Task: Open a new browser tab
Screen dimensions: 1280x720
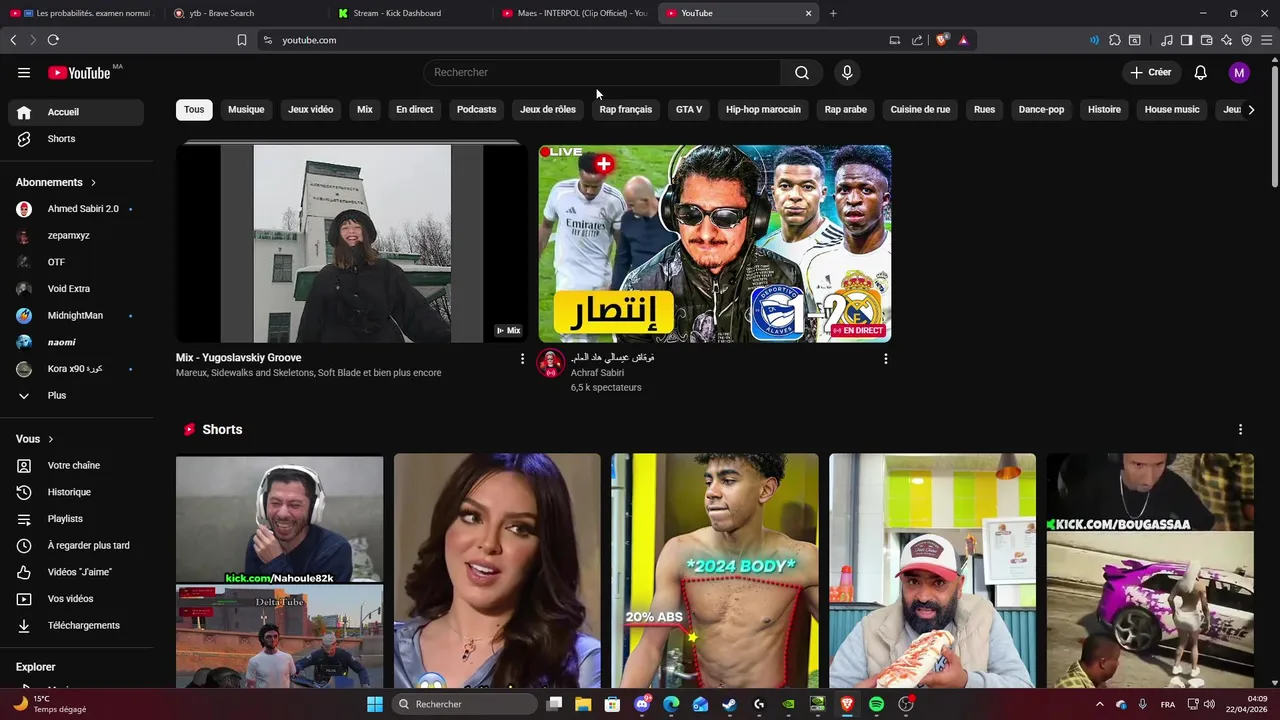Action: point(833,13)
